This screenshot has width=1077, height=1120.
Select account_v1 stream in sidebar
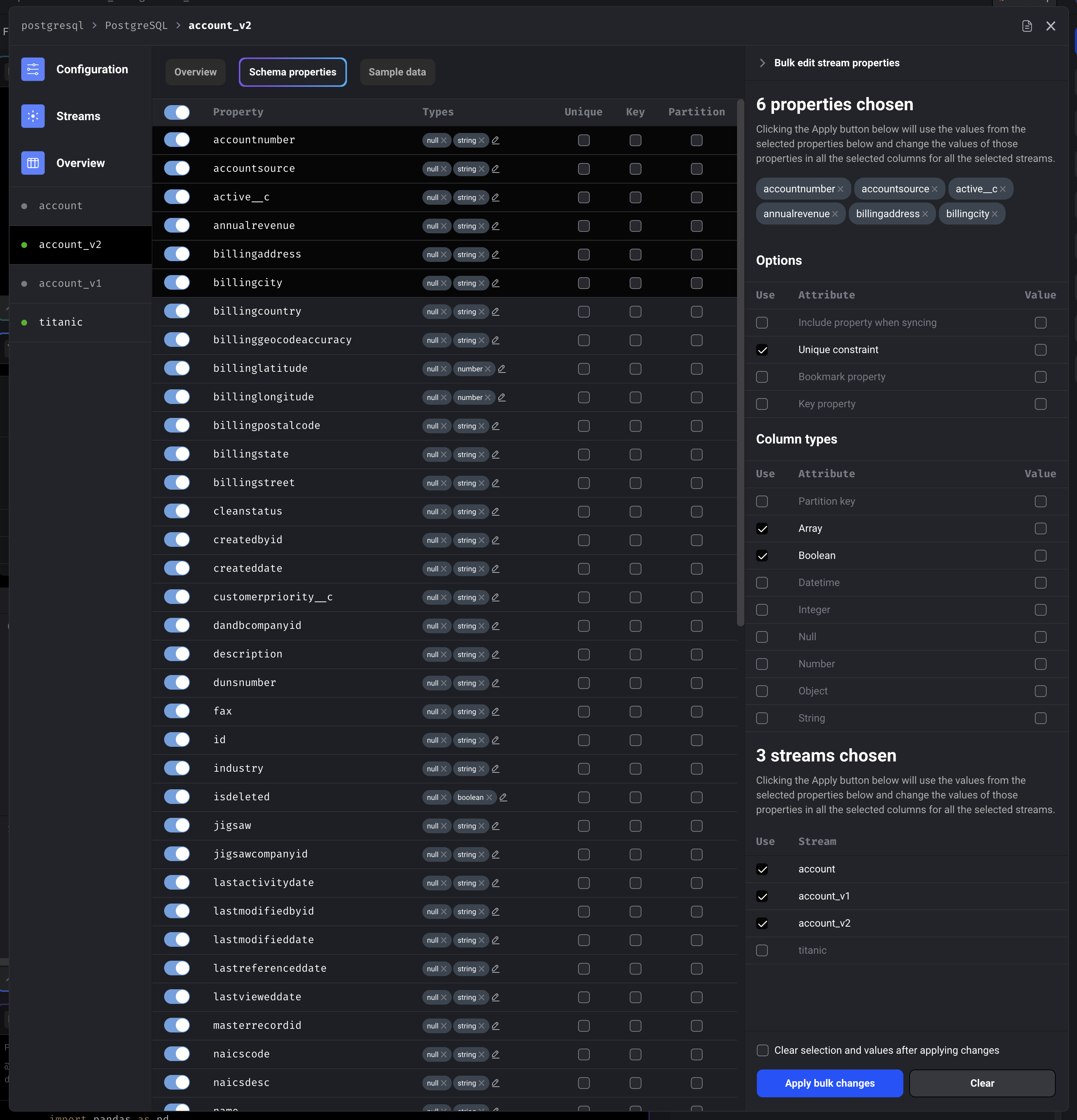pyautogui.click(x=81, y=284)
